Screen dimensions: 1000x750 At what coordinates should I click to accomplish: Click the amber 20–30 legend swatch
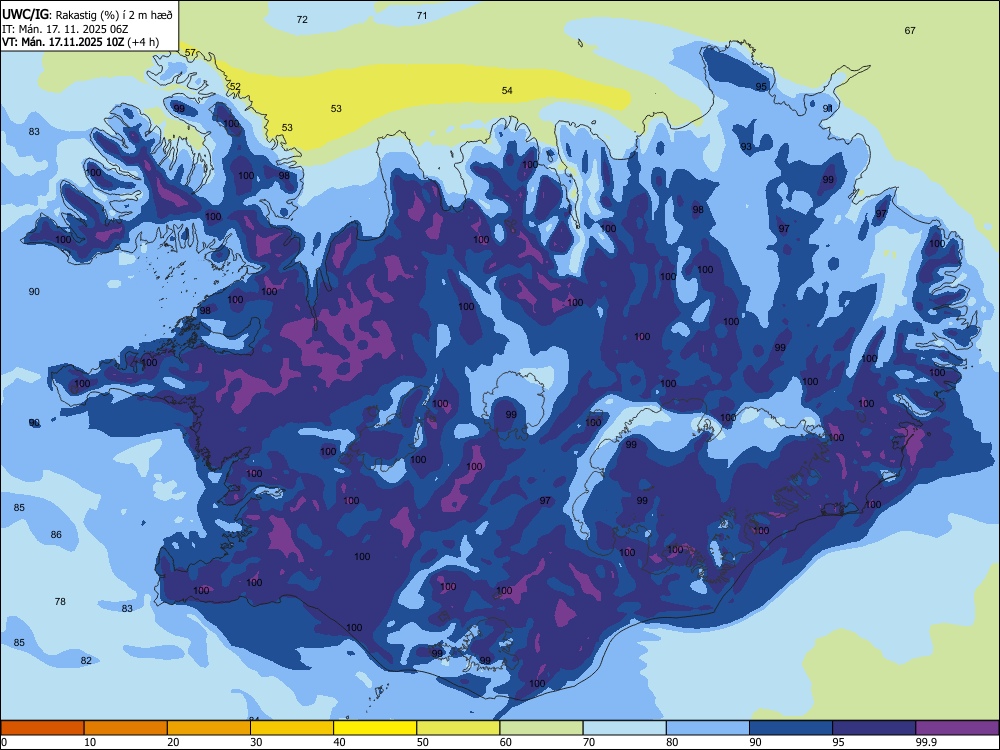pos(209,728)
